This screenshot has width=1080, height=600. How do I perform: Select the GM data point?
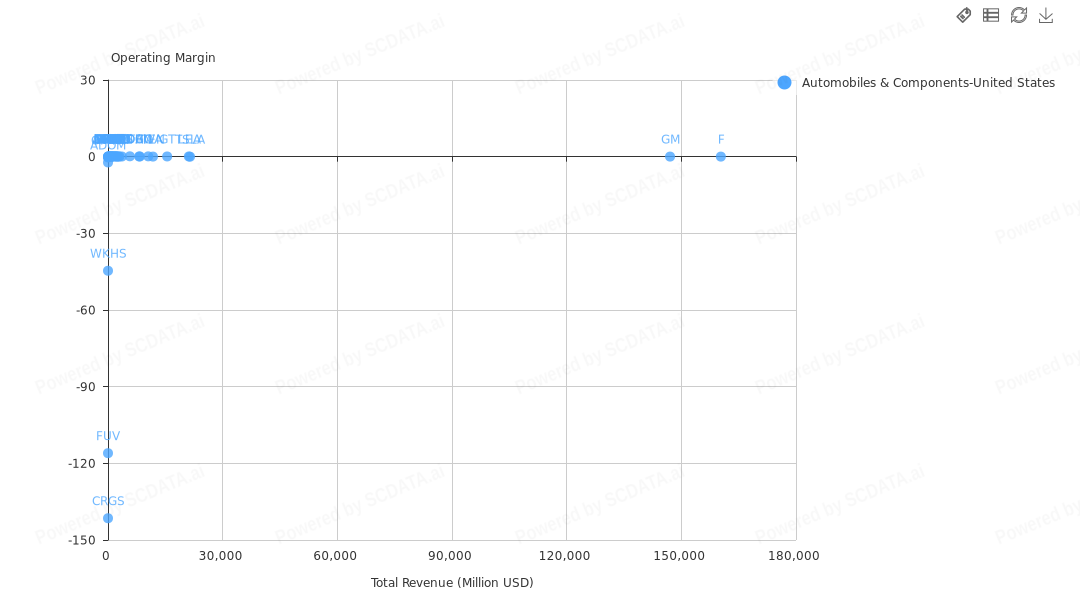tap(670, 156)
